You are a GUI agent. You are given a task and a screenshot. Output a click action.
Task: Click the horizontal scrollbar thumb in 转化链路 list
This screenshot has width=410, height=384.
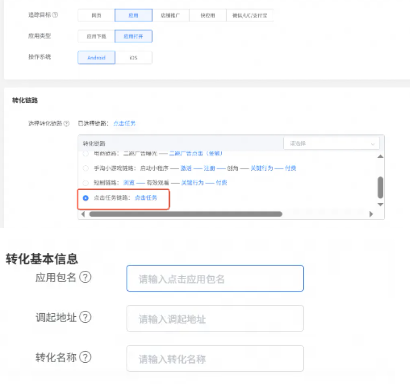pyautogui.click(x=186, y=214)
